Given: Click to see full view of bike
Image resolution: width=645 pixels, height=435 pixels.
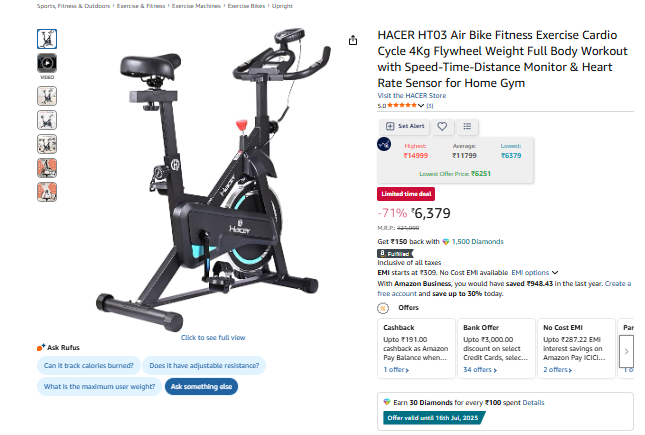Looking at the screenshot, I should (213, 337).
